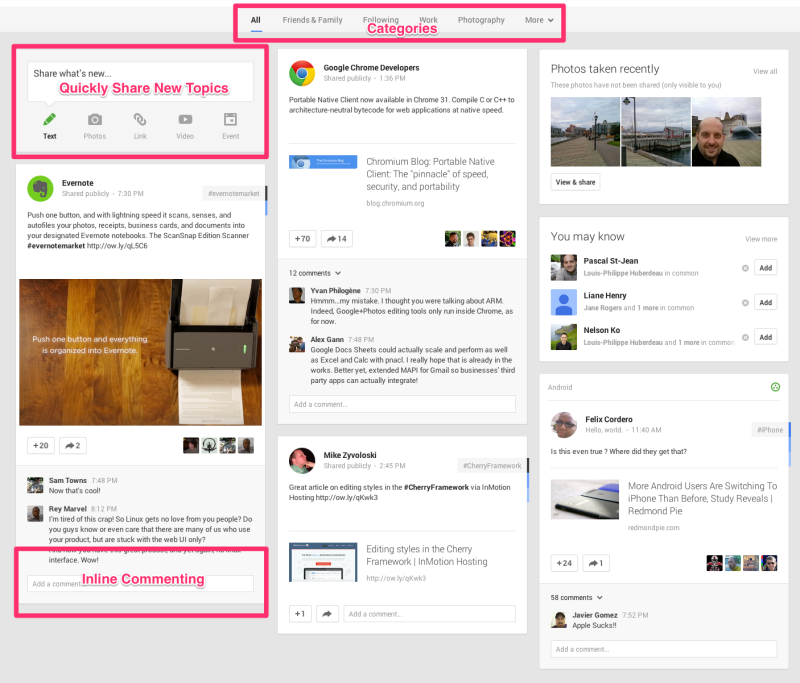Open the Redmond Pie iPhone article link
This screenshot has height=683, width=800.
[x=702, y=498]
